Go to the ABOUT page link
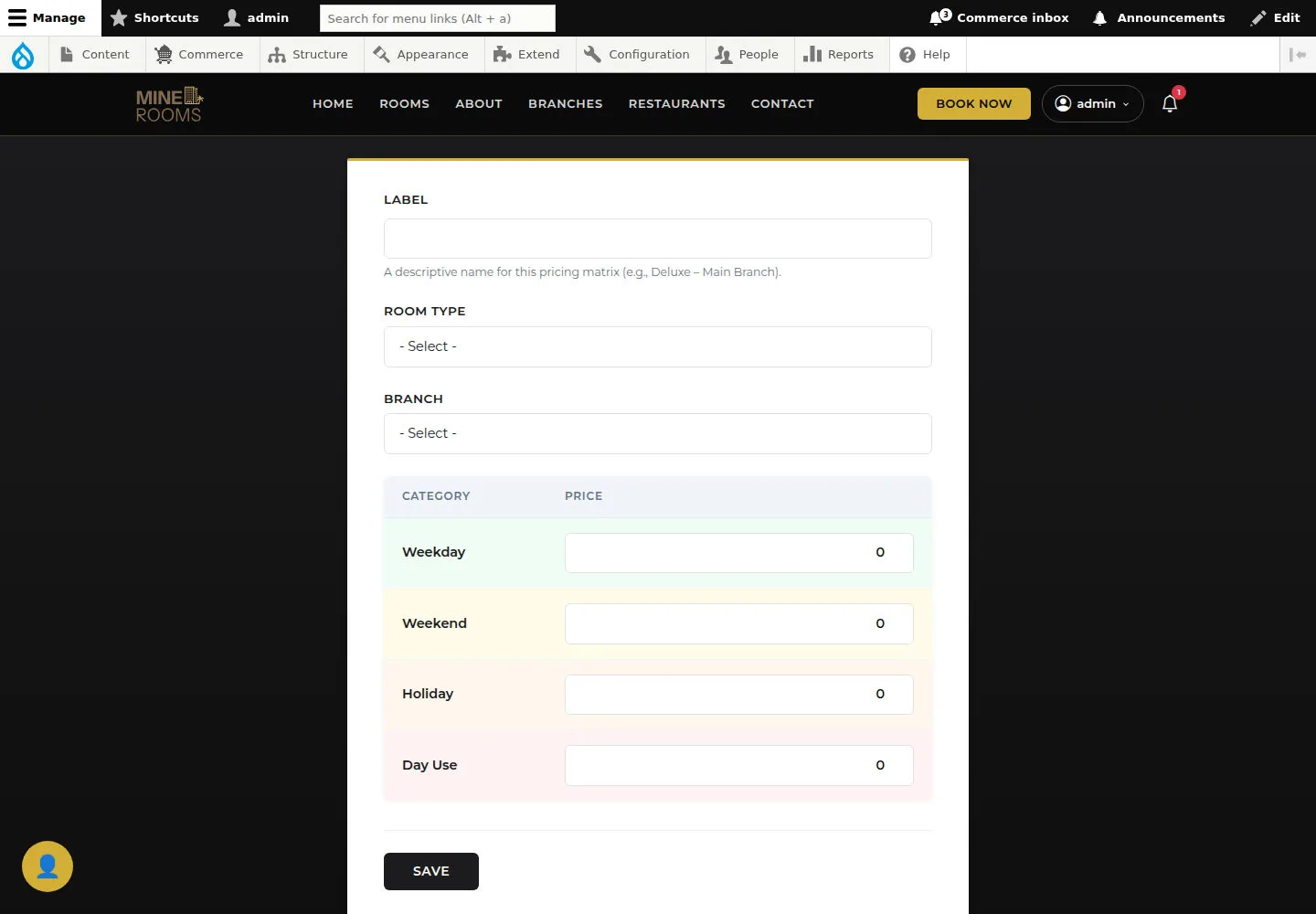The image size is (1316, 914). pos(479,104)
